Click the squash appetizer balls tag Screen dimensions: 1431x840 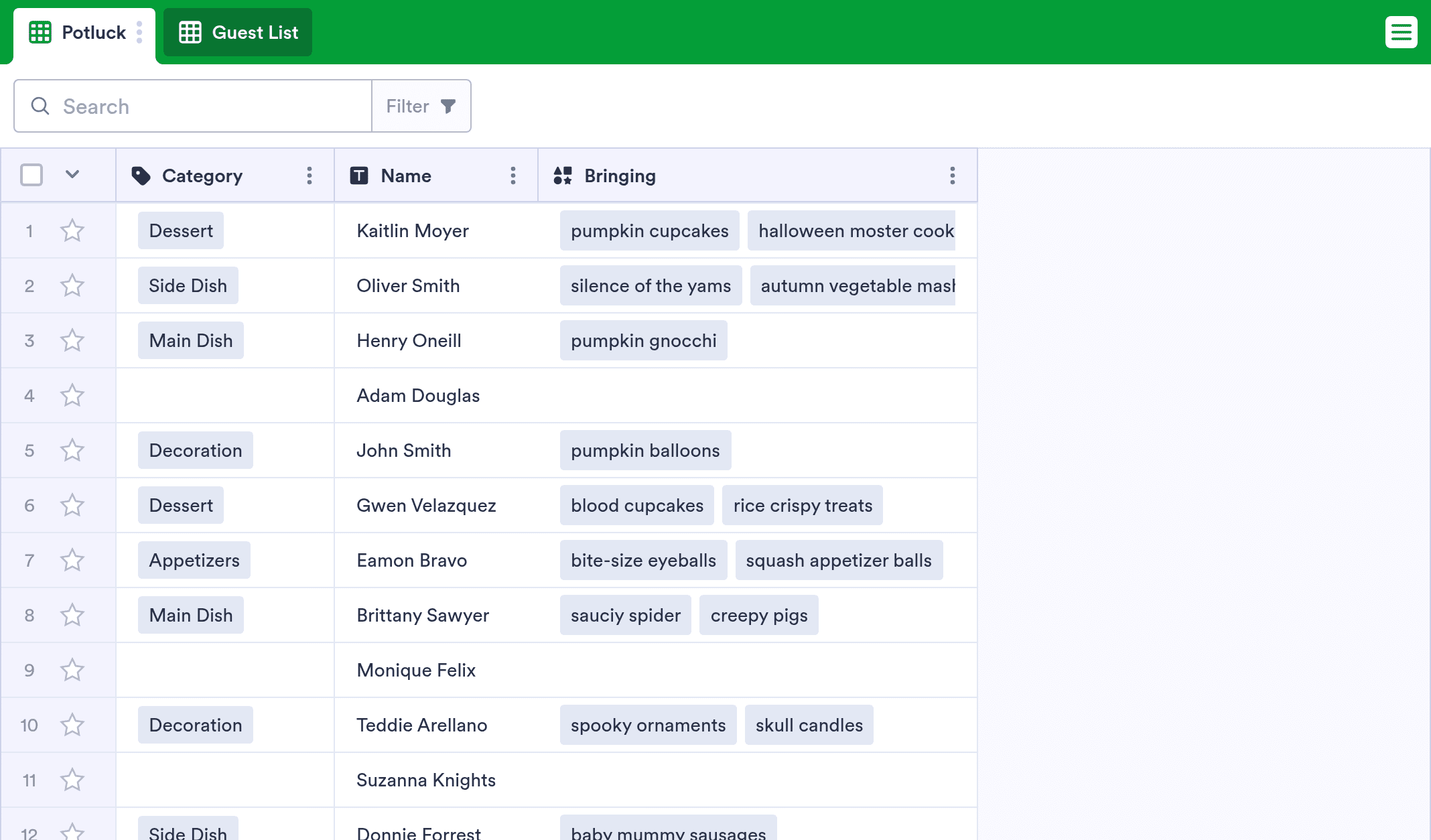click(x=839, y=560)
